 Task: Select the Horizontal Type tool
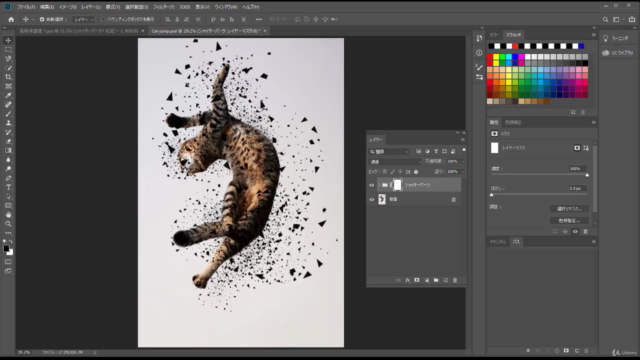click(8, 187)
